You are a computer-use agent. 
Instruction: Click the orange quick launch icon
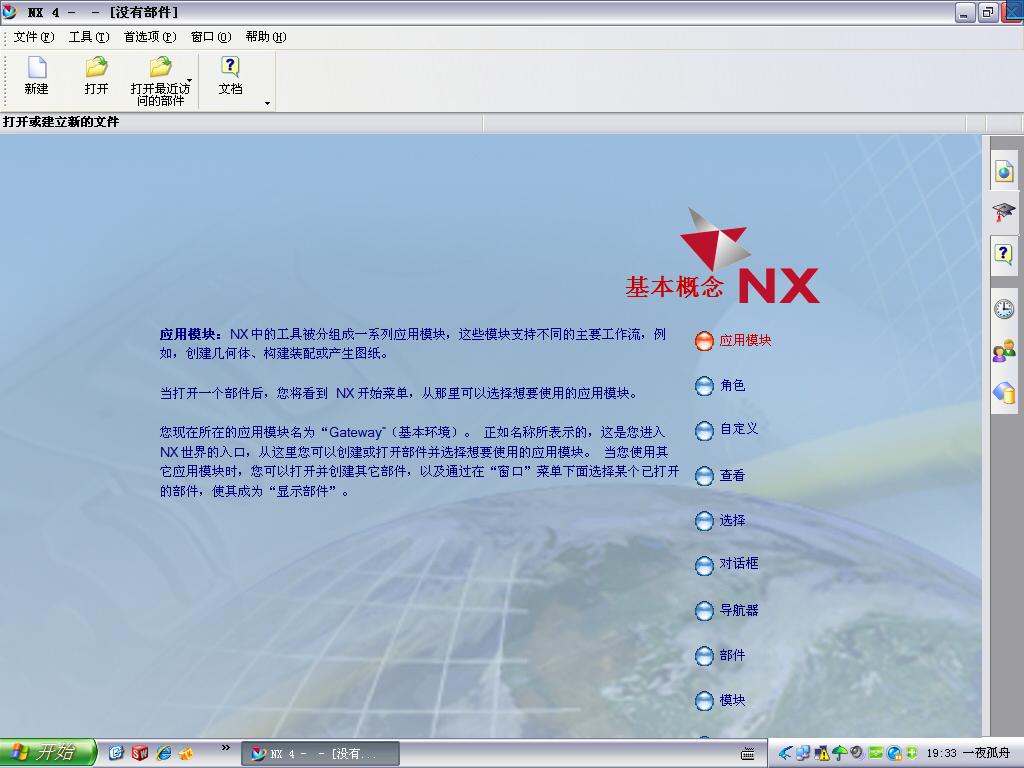[x=186, y=753]
